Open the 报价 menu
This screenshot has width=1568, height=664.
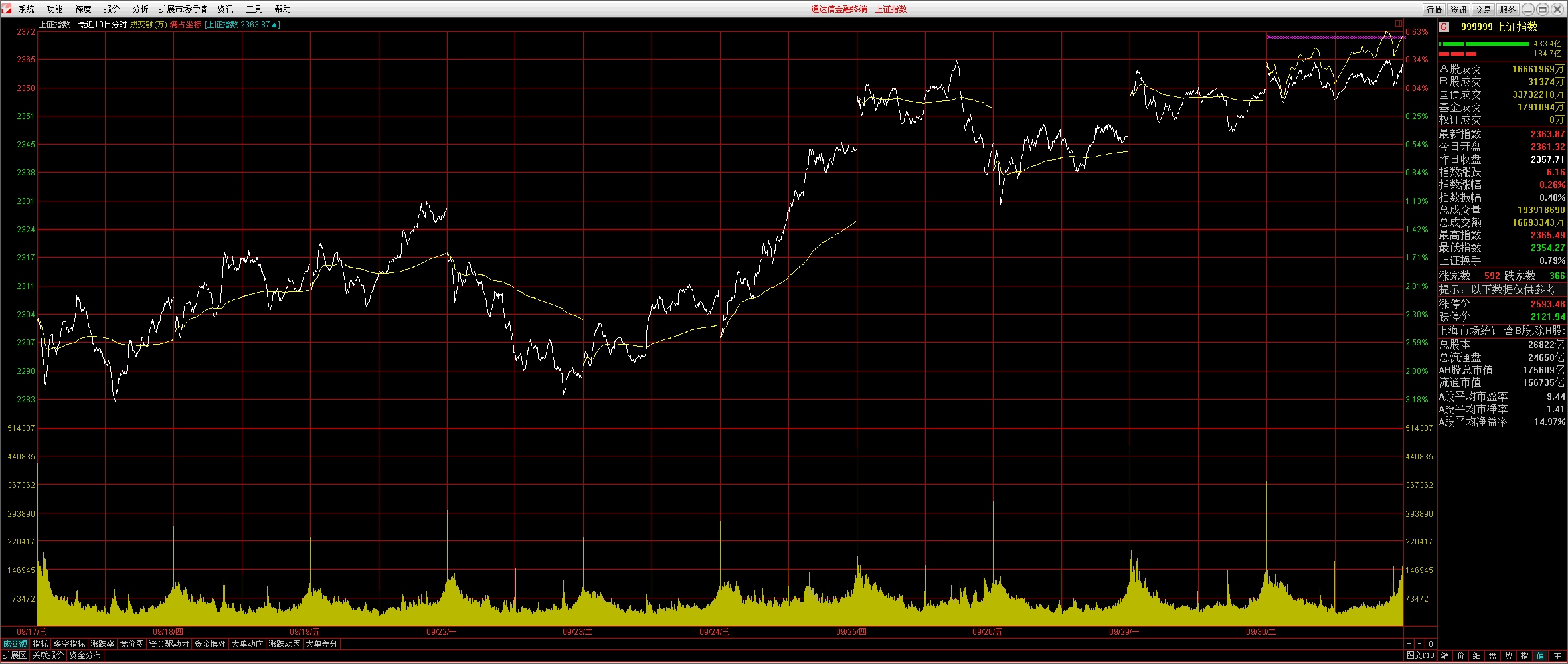click(112, 9)
